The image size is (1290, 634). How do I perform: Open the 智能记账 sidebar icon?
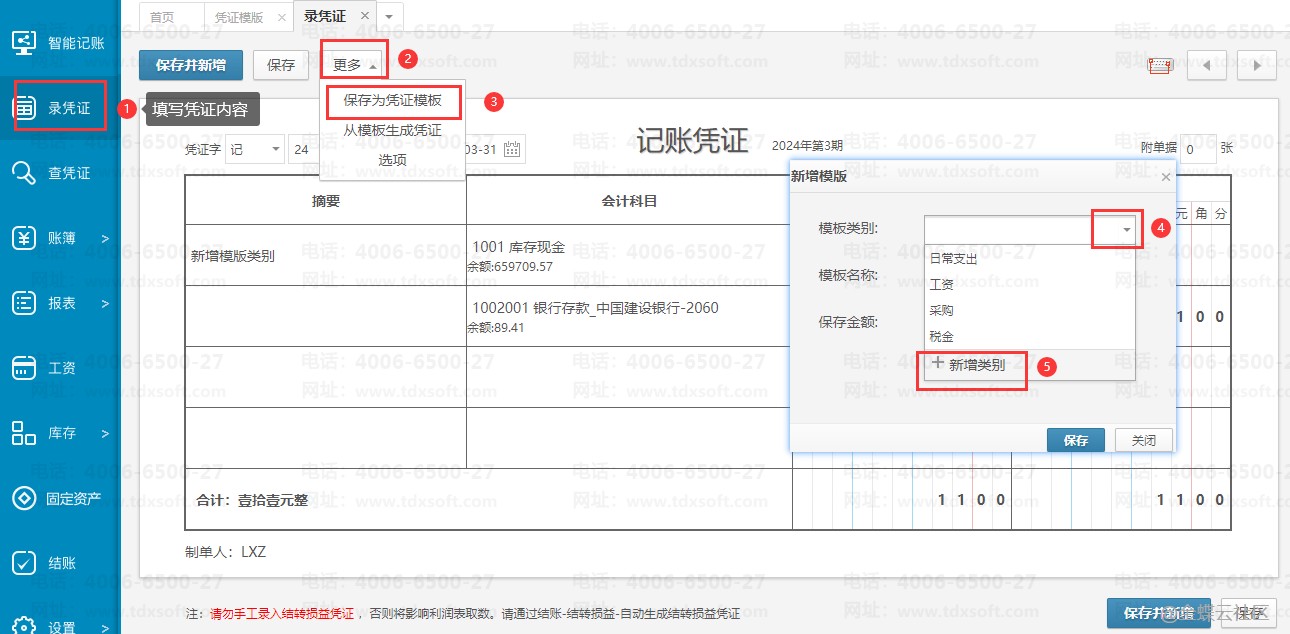pos(24,42)
